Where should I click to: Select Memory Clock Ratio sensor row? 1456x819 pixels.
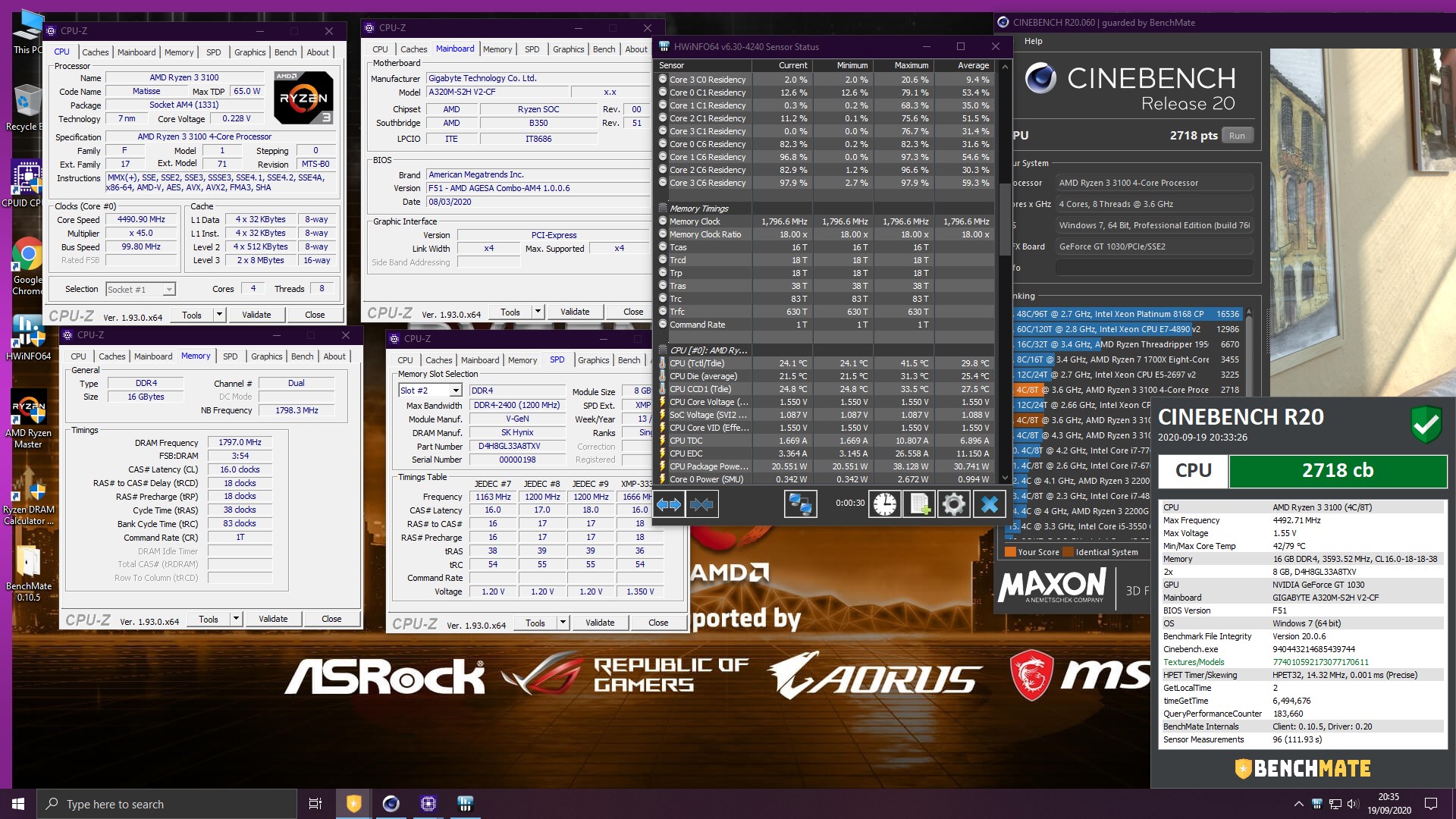pyautogui.click(x=825, y=234)
